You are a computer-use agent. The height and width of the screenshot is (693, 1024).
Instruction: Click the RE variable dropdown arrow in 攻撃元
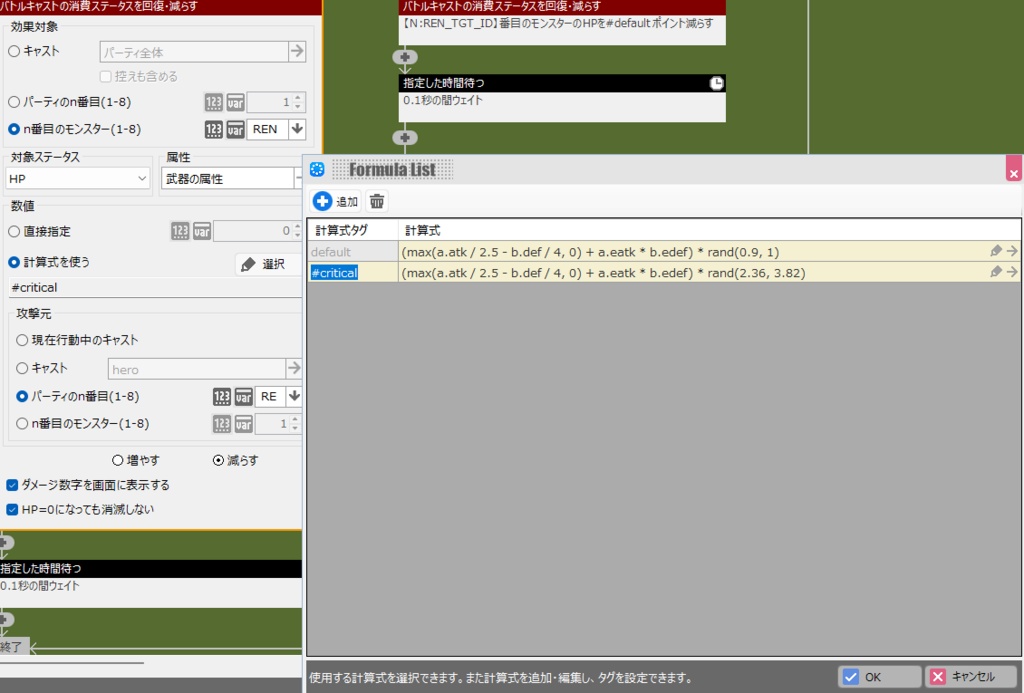(x=294, y=396)
